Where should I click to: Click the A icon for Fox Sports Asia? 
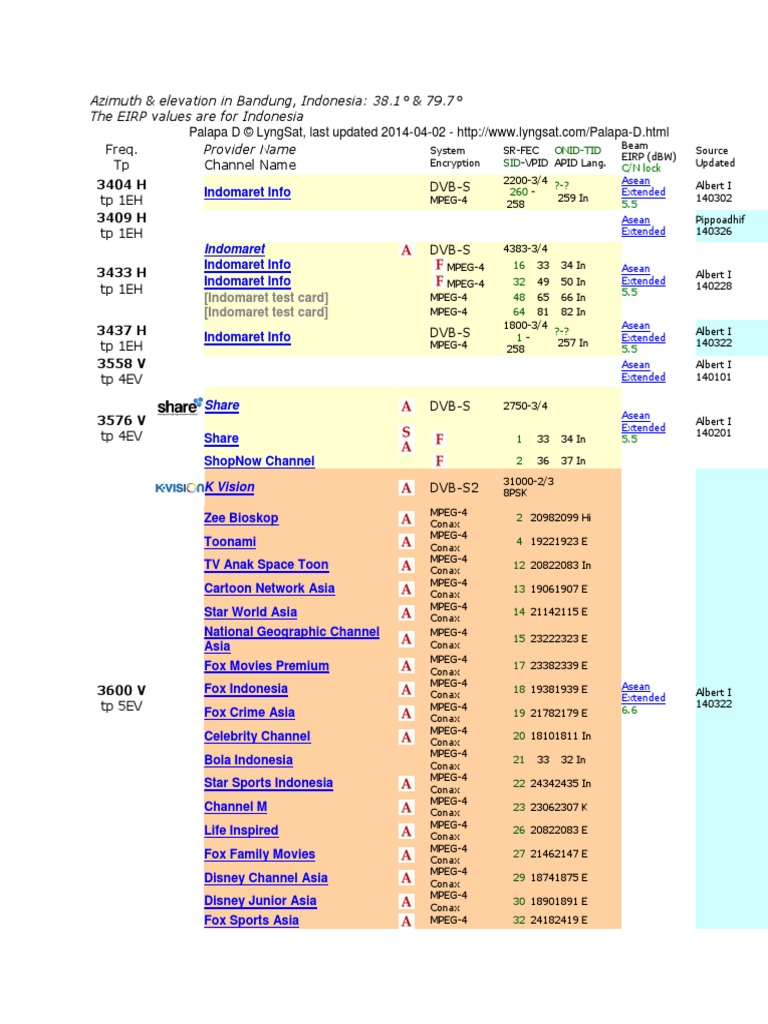coord(406,921)
